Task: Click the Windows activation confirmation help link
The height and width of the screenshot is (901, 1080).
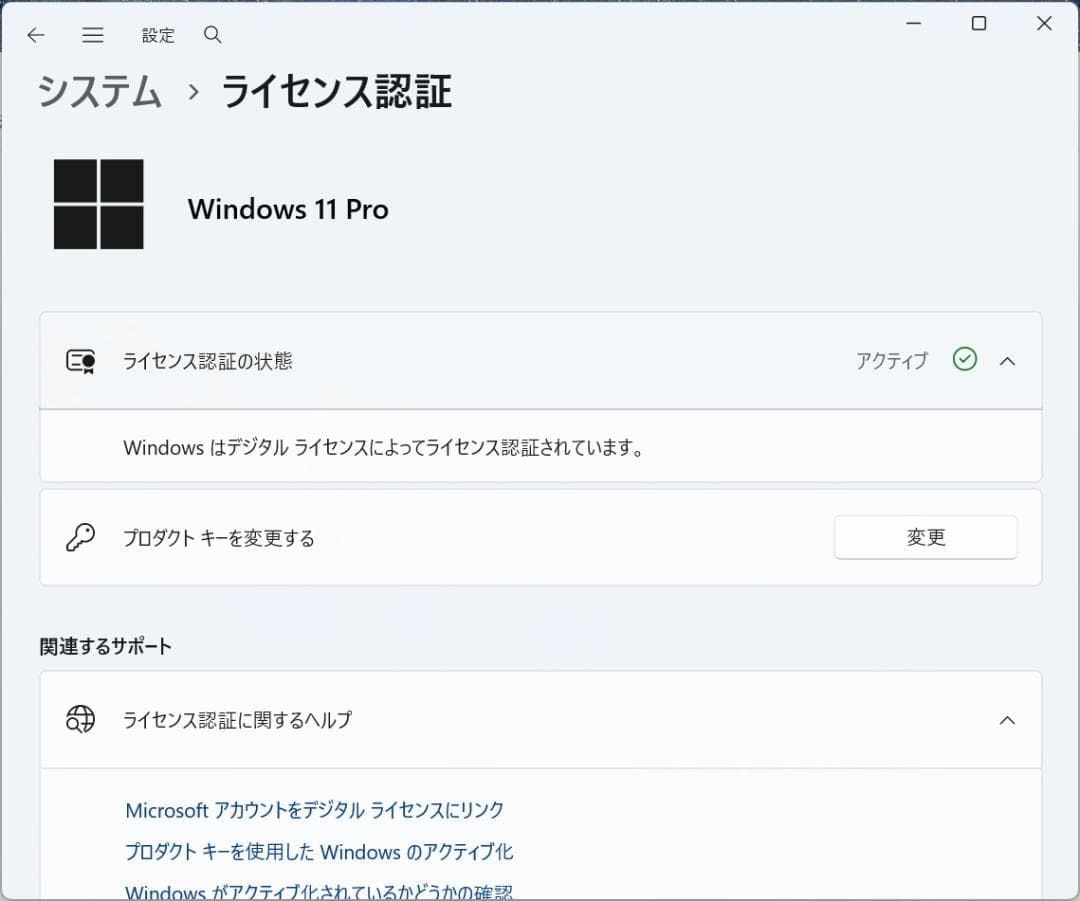Action: (318, 890)
